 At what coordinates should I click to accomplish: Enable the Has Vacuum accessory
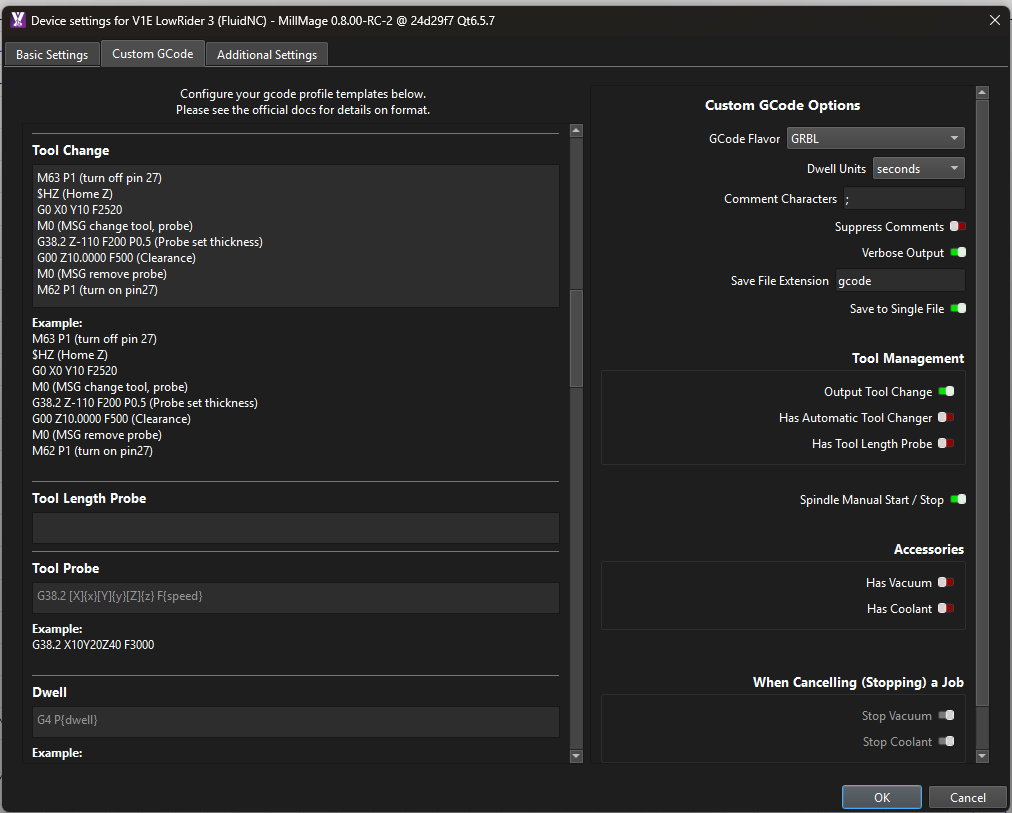pos(945,583)
